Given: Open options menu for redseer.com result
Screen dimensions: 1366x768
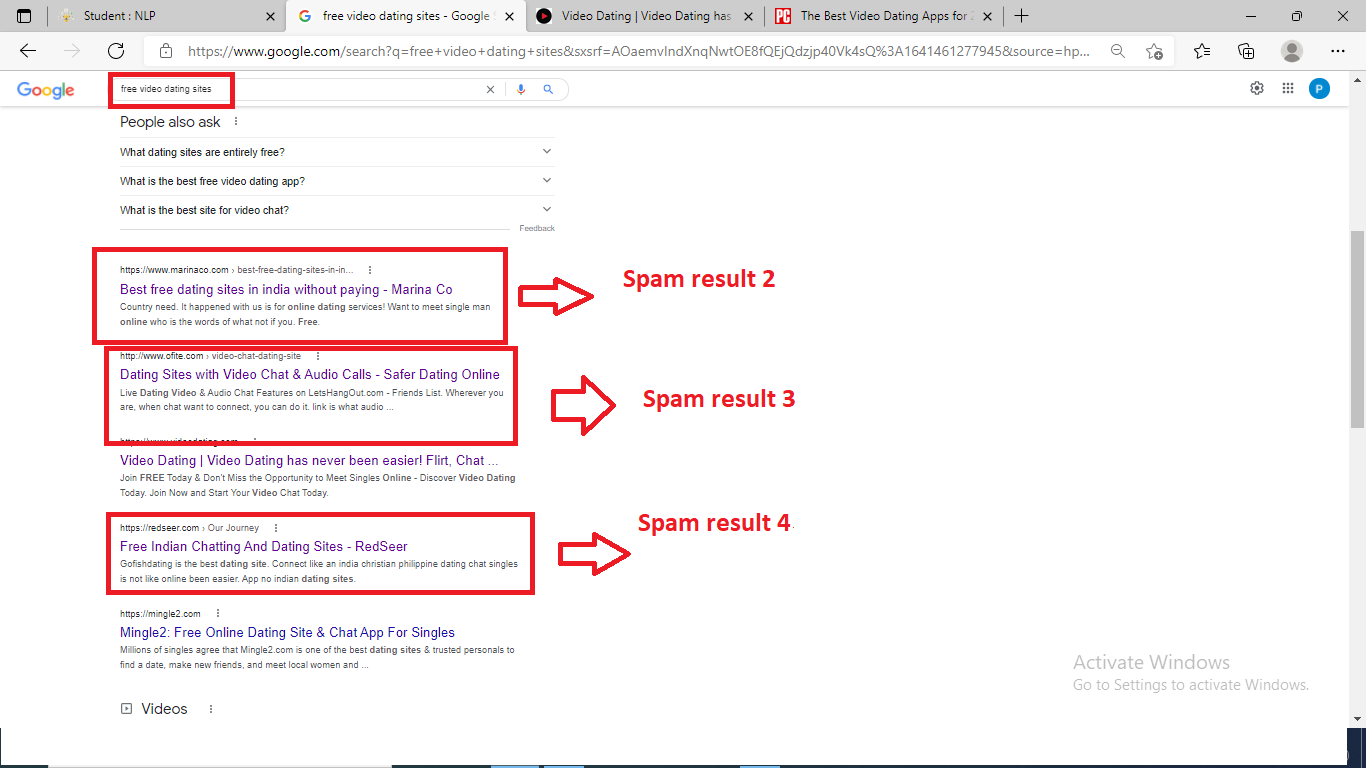Looking at the screenshot, I should click(276, 528).
